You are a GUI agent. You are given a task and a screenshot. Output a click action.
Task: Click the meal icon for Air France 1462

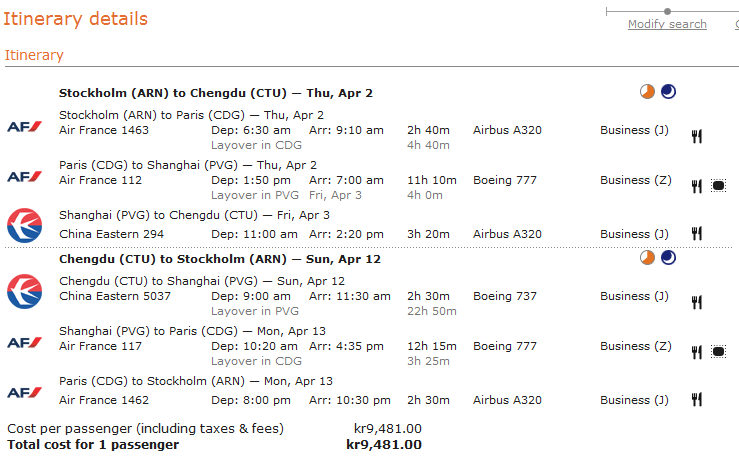pyautogui.click(x=697, y=399)
